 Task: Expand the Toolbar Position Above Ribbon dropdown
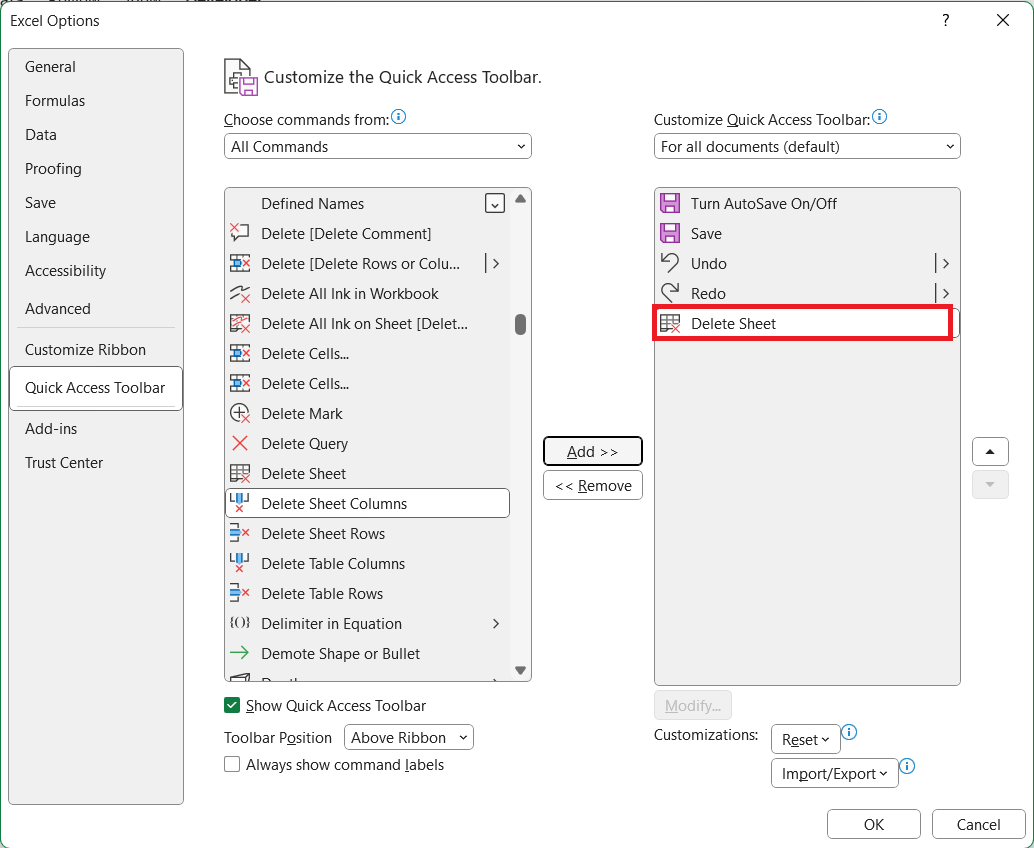point(409,737)
